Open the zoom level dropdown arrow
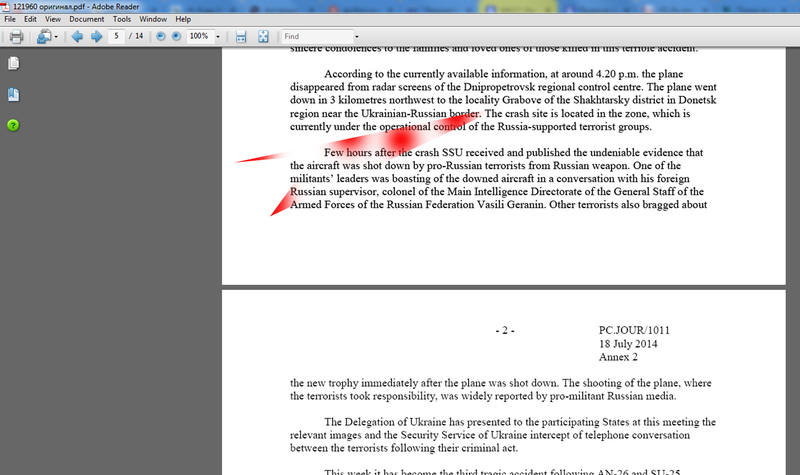This screenshot has width=800, height=475. tap(218, 37)
